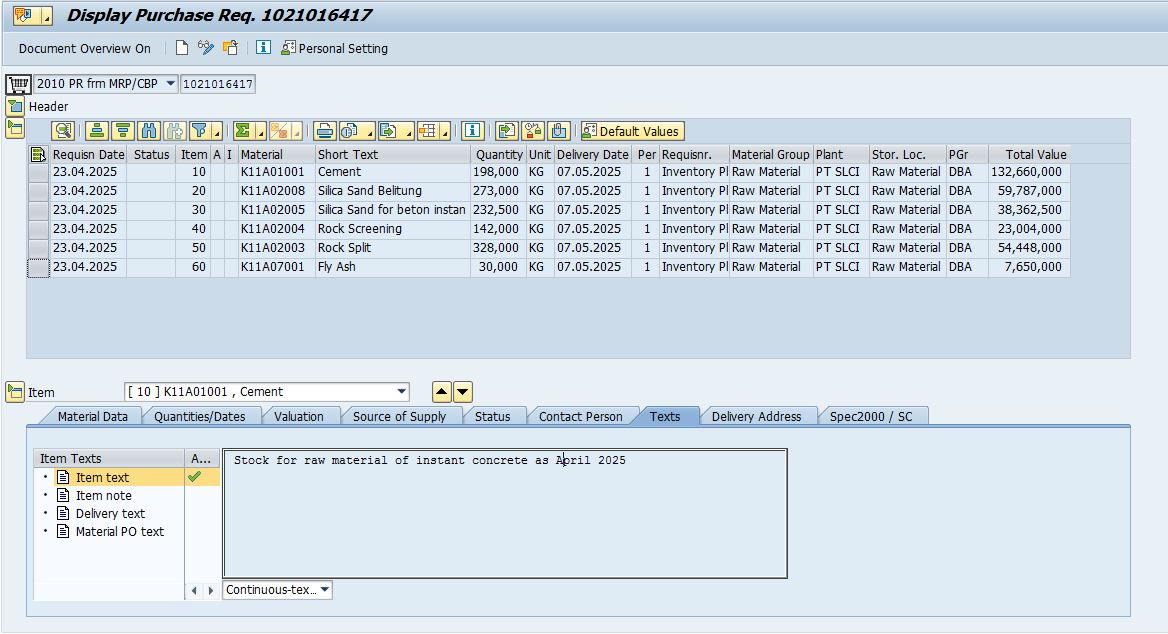Click the green-arrow icon right of grid info icon
Screen dimensions: 1168x634
tap(507, 131)
